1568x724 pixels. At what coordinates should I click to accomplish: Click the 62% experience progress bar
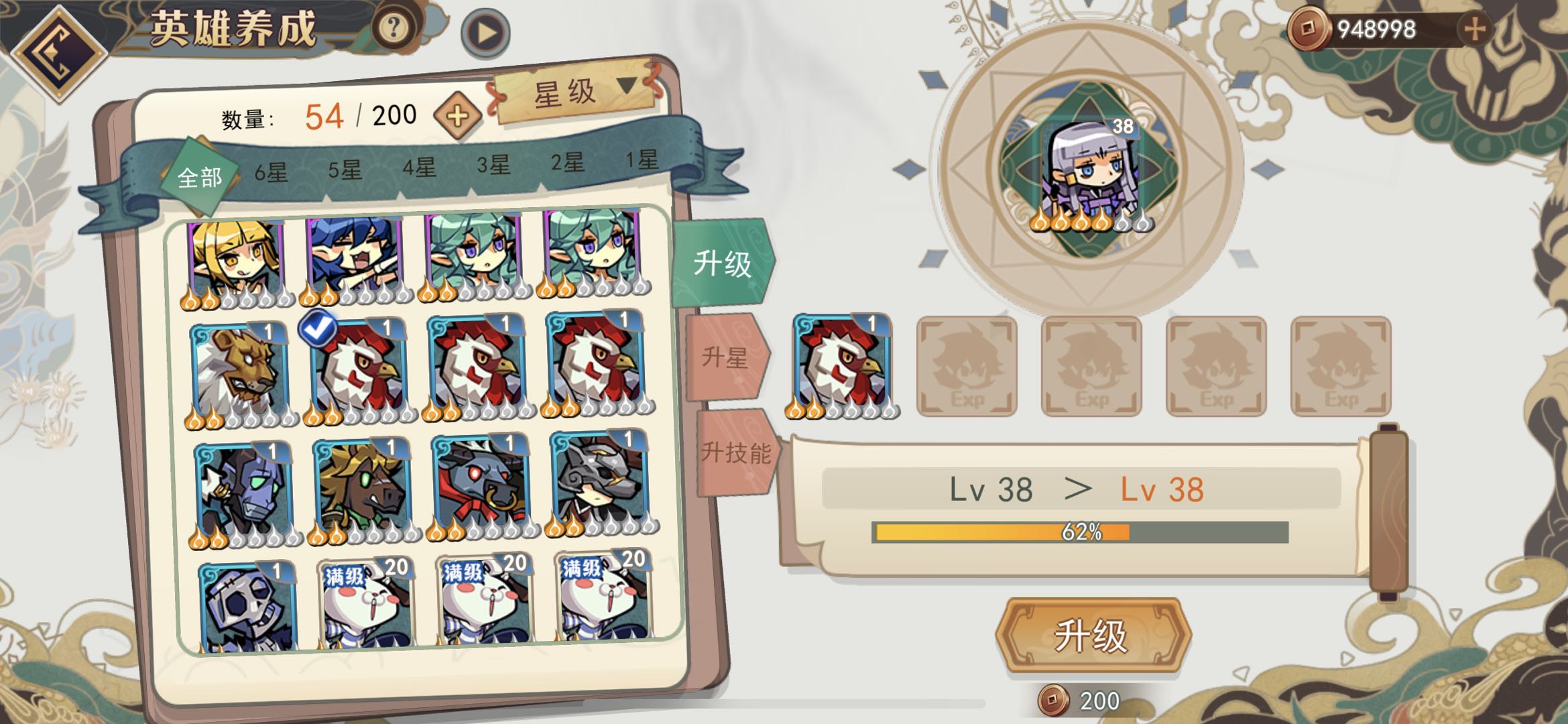[x=1080, y=532]
